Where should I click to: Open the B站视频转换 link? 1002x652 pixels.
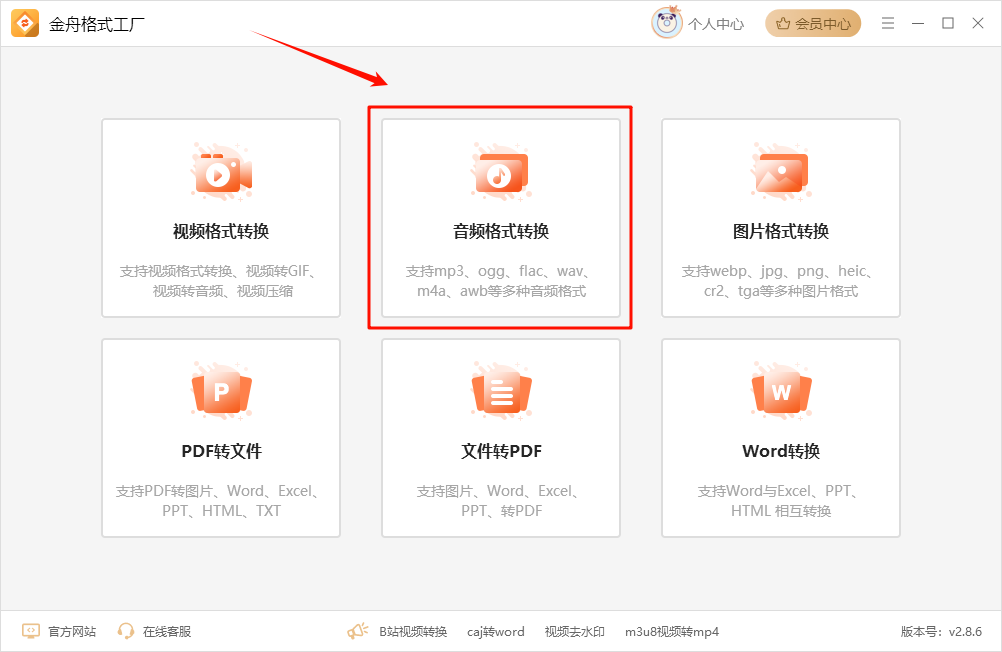coord(413,632)
